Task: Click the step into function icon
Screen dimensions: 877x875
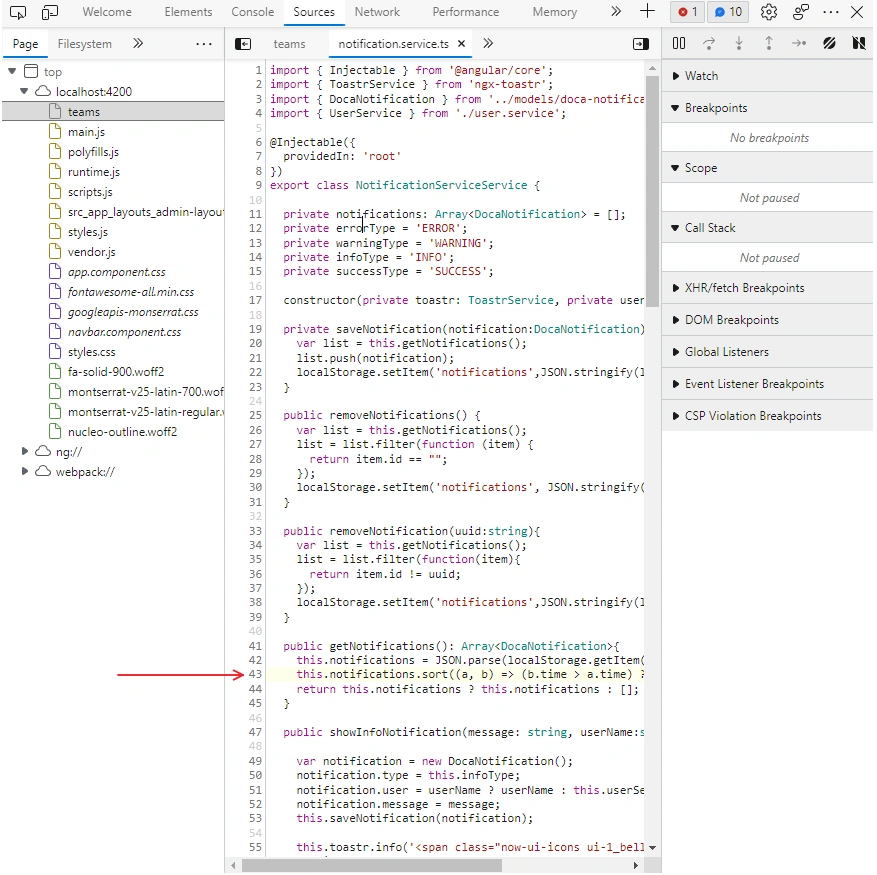Action: tap(739, 44)
